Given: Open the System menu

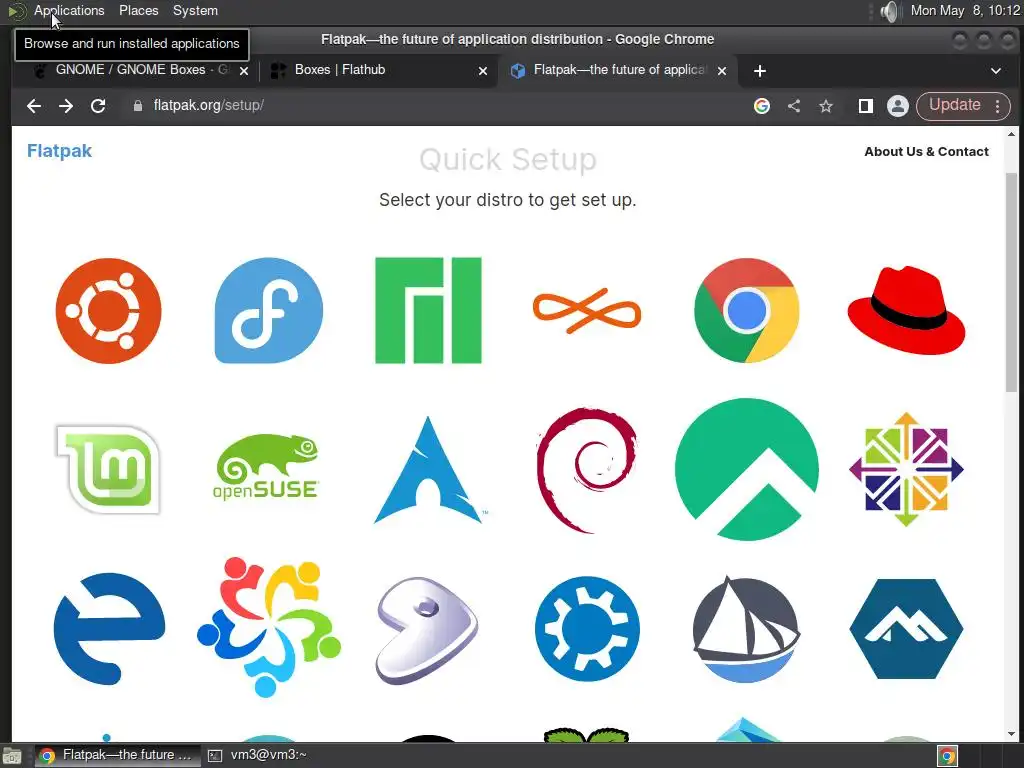Looking at the screenshot, I should click(x=195, y=10).
